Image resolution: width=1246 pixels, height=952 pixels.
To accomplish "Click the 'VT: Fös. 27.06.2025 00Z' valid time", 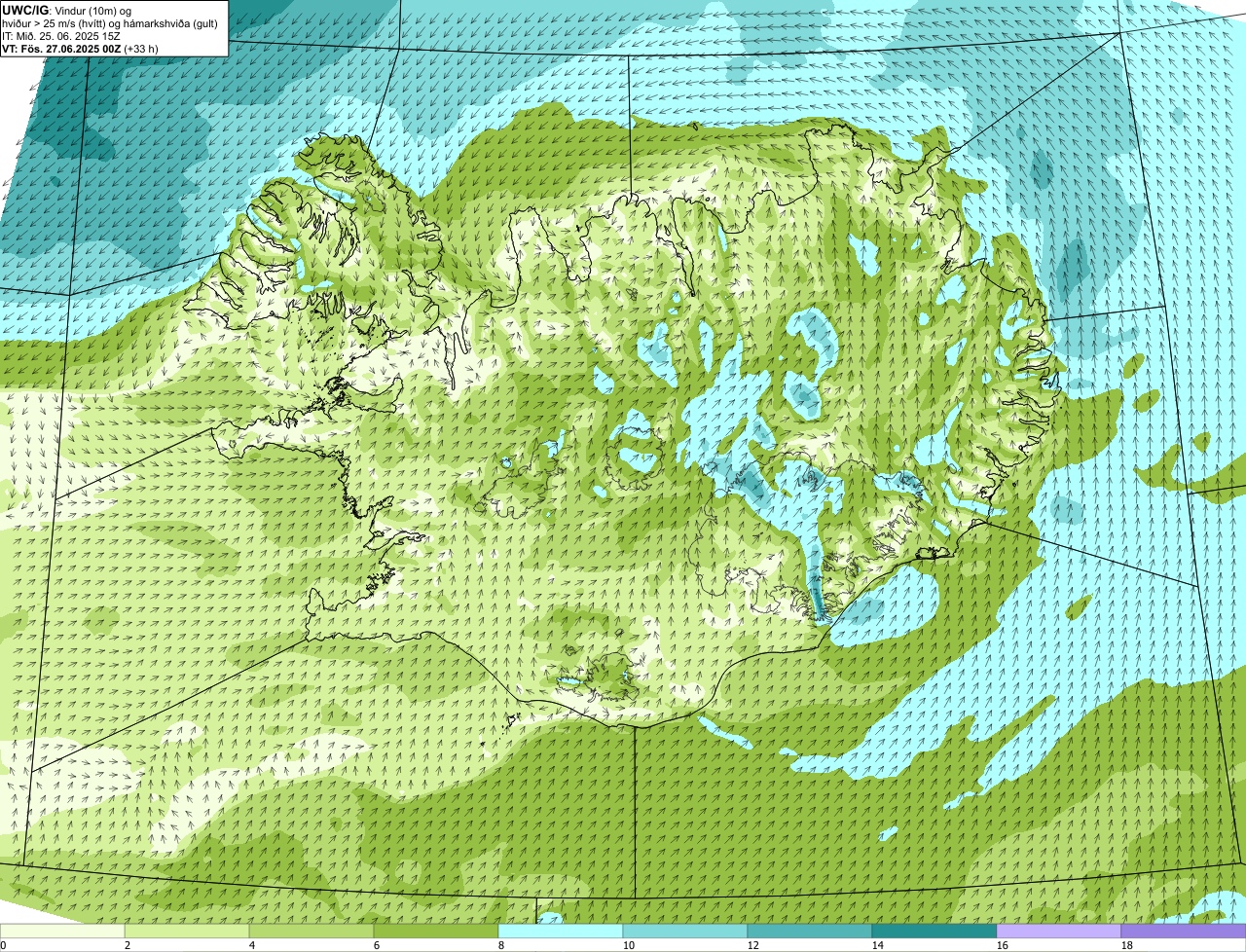I will 61,48.
